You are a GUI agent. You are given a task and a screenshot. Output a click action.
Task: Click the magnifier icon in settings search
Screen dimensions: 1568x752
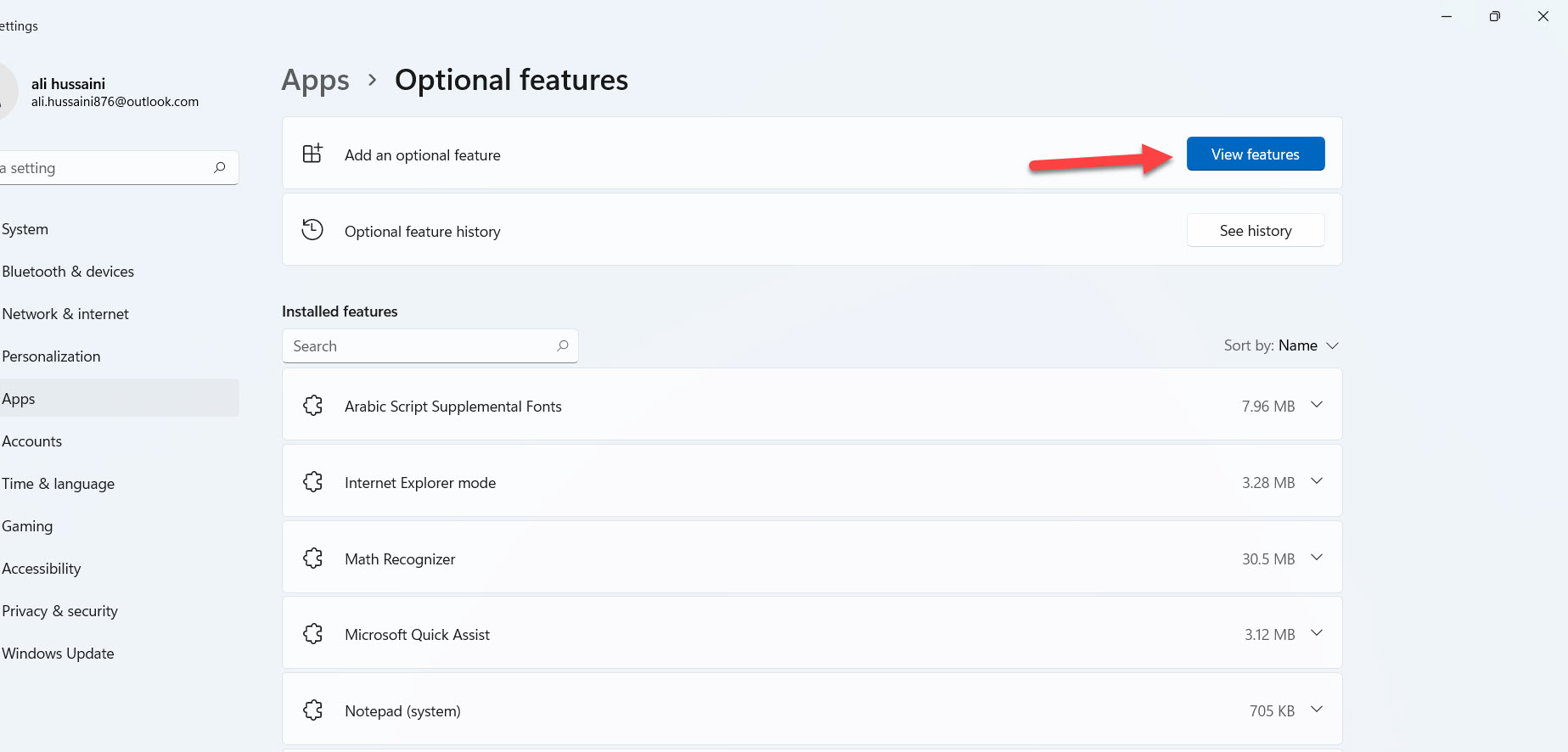[x=220, y=167]
